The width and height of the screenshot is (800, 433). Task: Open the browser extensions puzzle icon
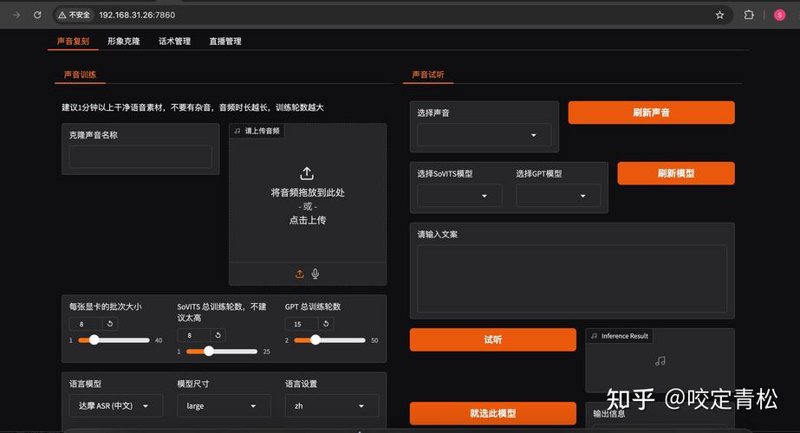pyautogui.click(x=748, y=15)
